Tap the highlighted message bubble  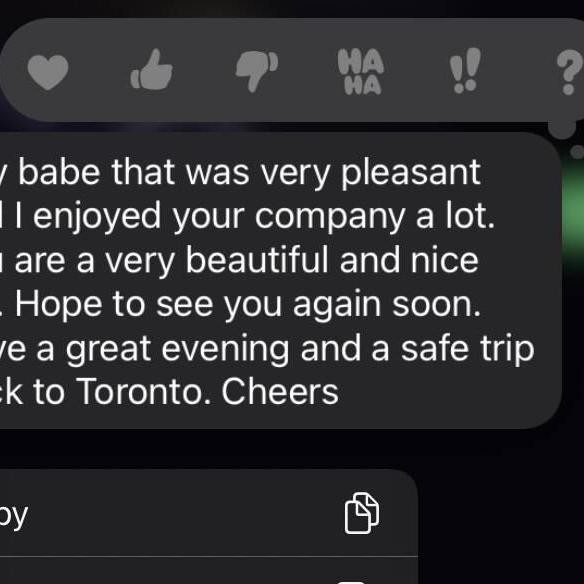click(x=280, y=280)
